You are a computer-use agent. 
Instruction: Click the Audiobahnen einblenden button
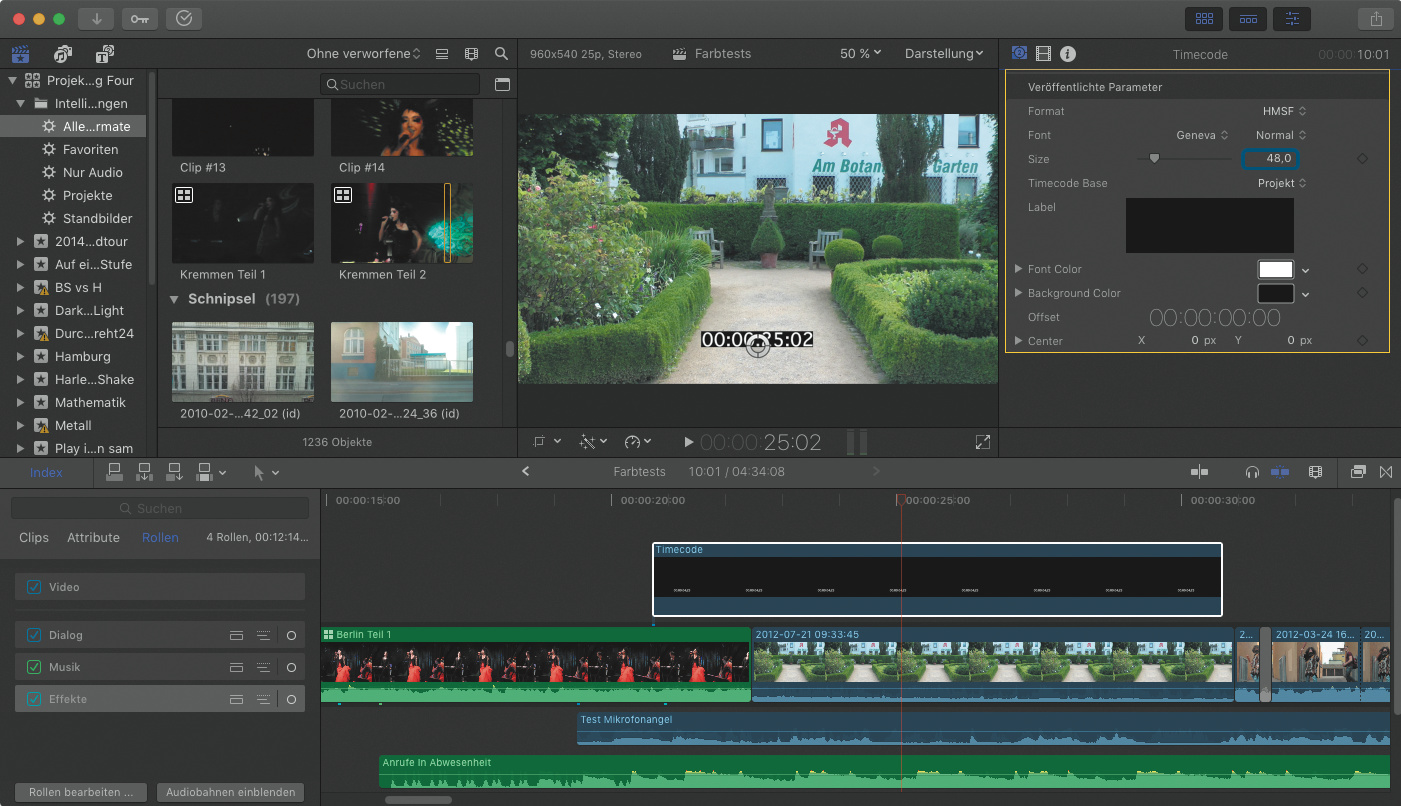tap(230, 792)
